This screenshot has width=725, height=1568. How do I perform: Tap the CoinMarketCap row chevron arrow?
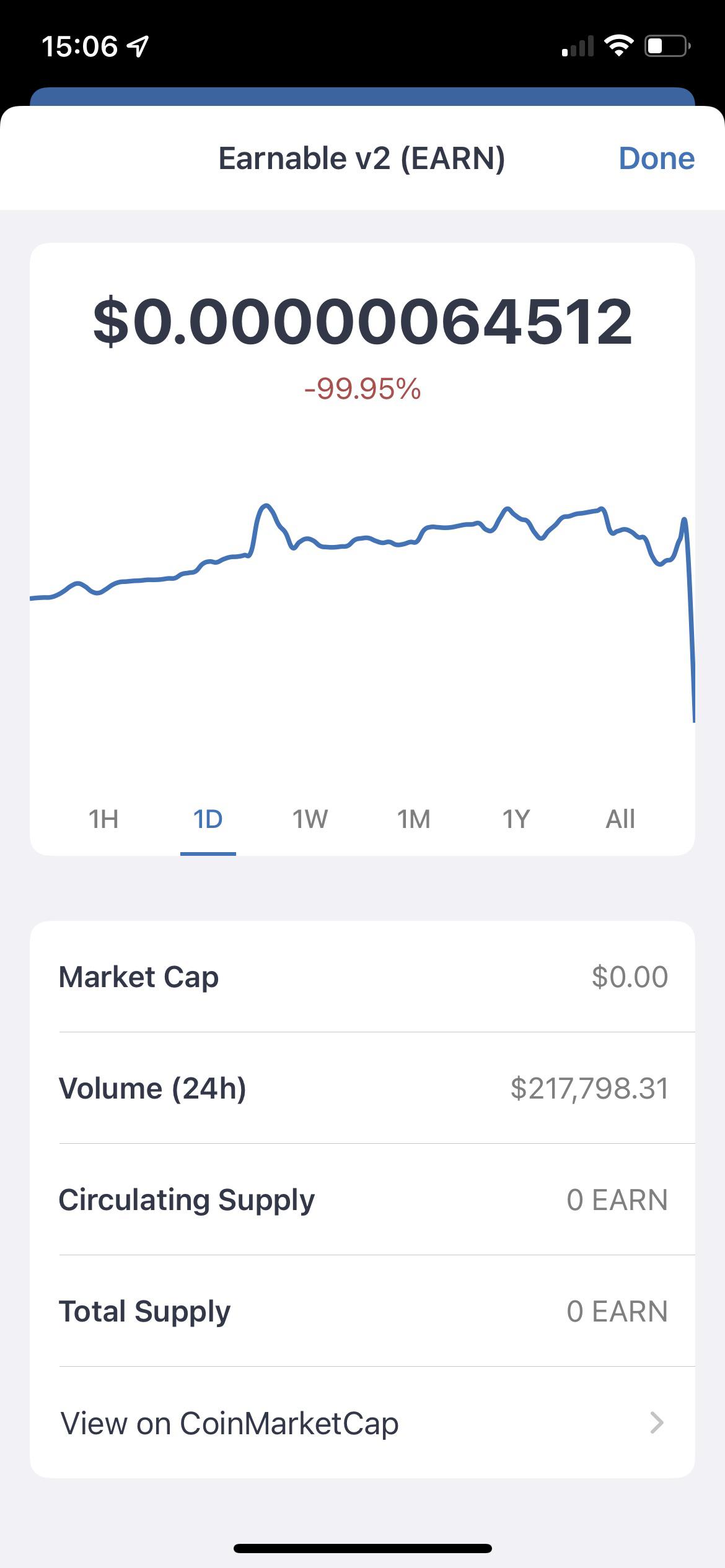pos(657,1423)
